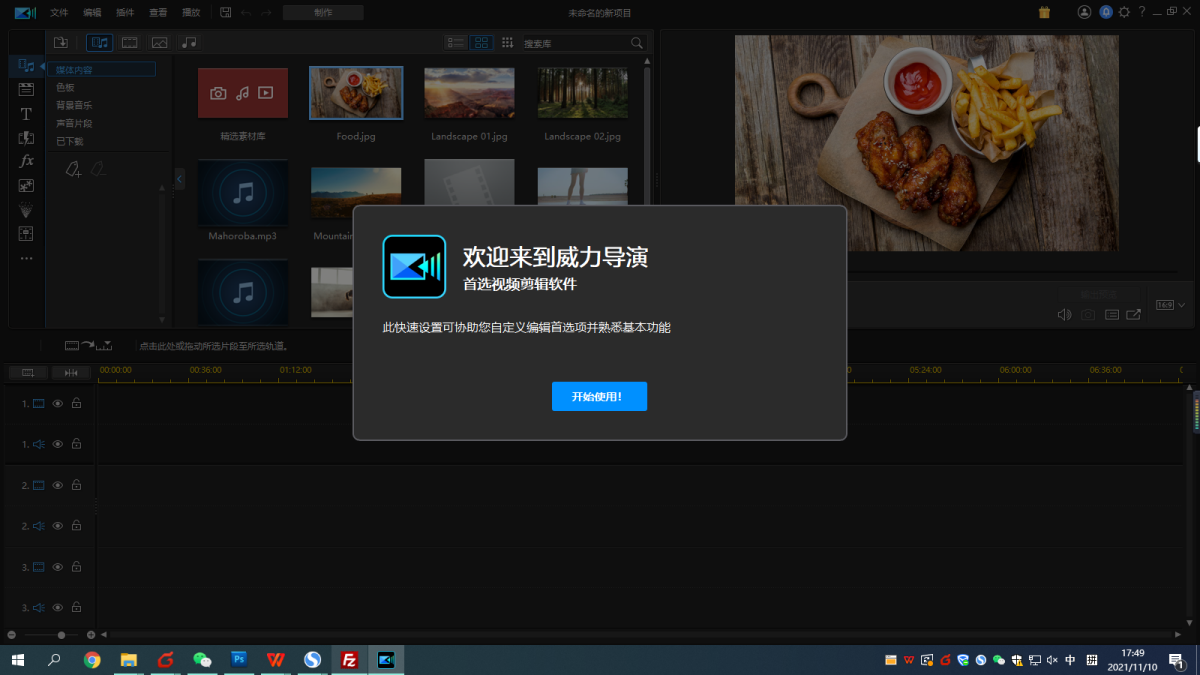This screenshot has width=1200, height=675.
Task: Hide video track 3 using eye icon
Action: click(58, 567)
